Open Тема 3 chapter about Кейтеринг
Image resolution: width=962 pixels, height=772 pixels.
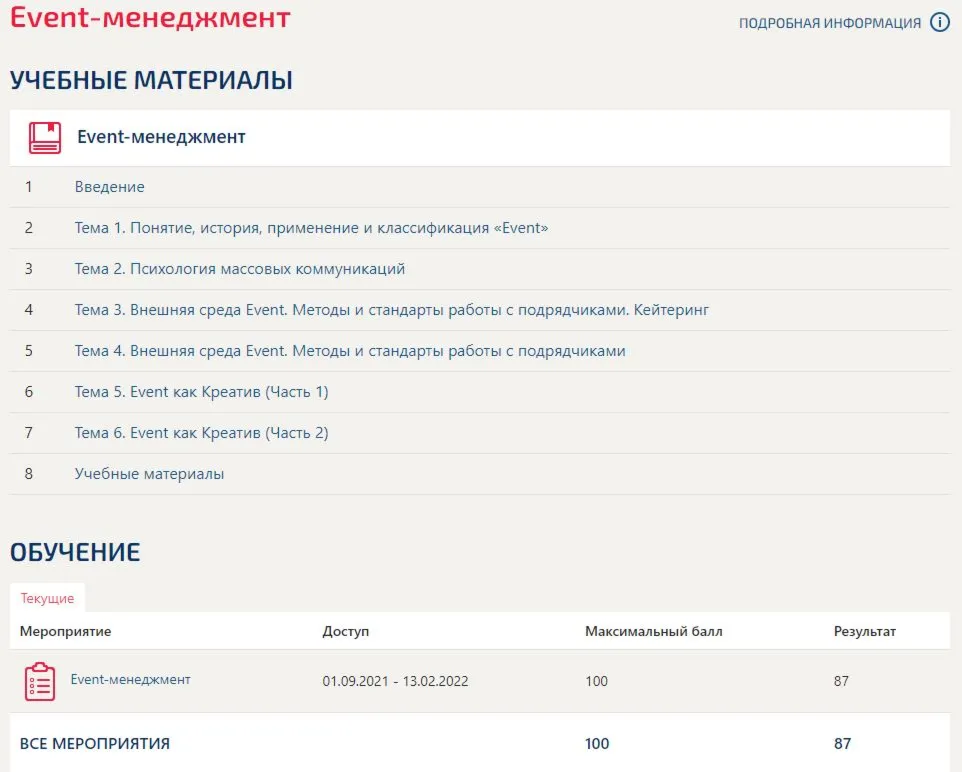(x=391, y=310)
